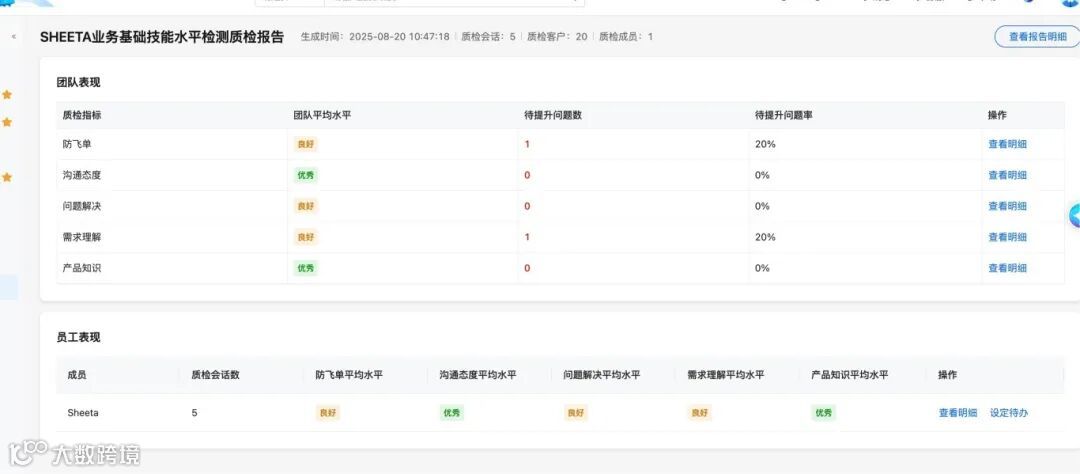Click the 待提升问题数 column header
The image size is (1080, 474).
click(x=553, y=115)
